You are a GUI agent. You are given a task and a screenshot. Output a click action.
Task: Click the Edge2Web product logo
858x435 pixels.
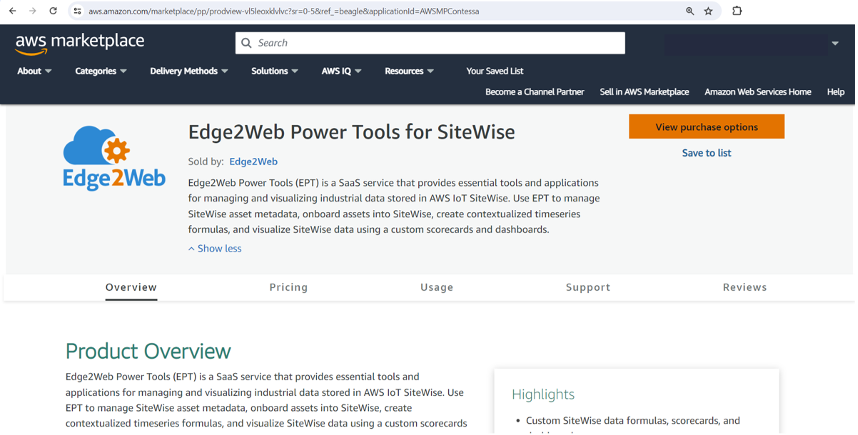click(114, 158)
